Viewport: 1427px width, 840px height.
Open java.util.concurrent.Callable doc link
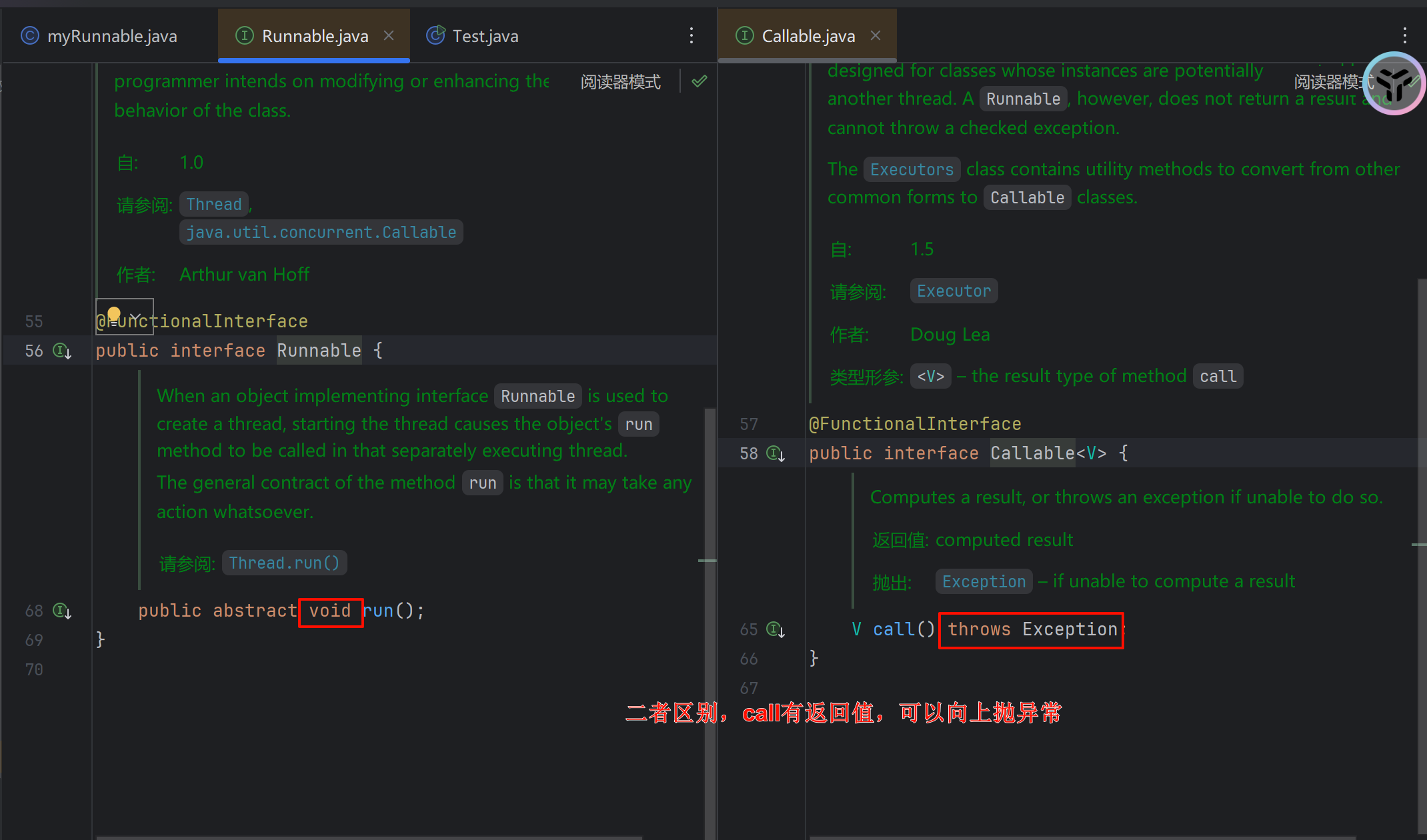[321, 232]
